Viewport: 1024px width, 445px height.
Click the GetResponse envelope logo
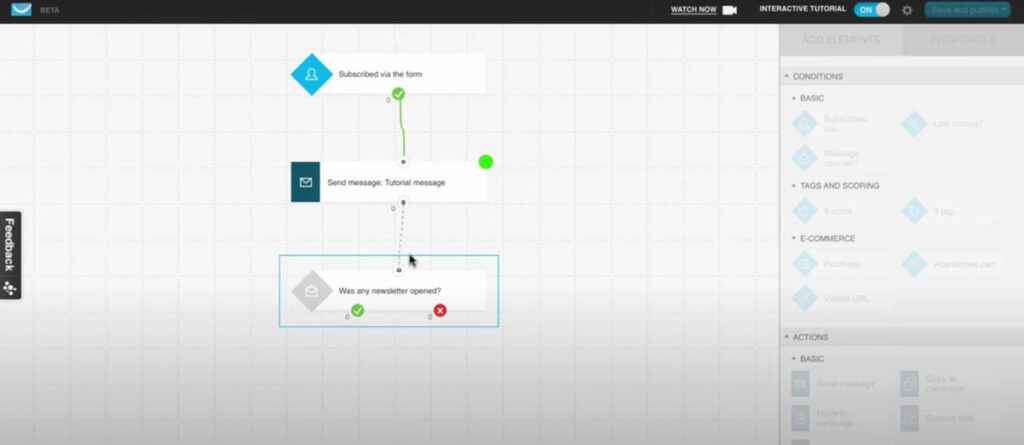click(x=22, y=9)
